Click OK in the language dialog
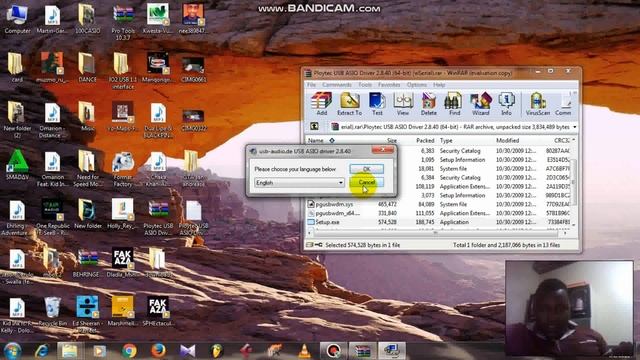 click(x=367, y=169)
